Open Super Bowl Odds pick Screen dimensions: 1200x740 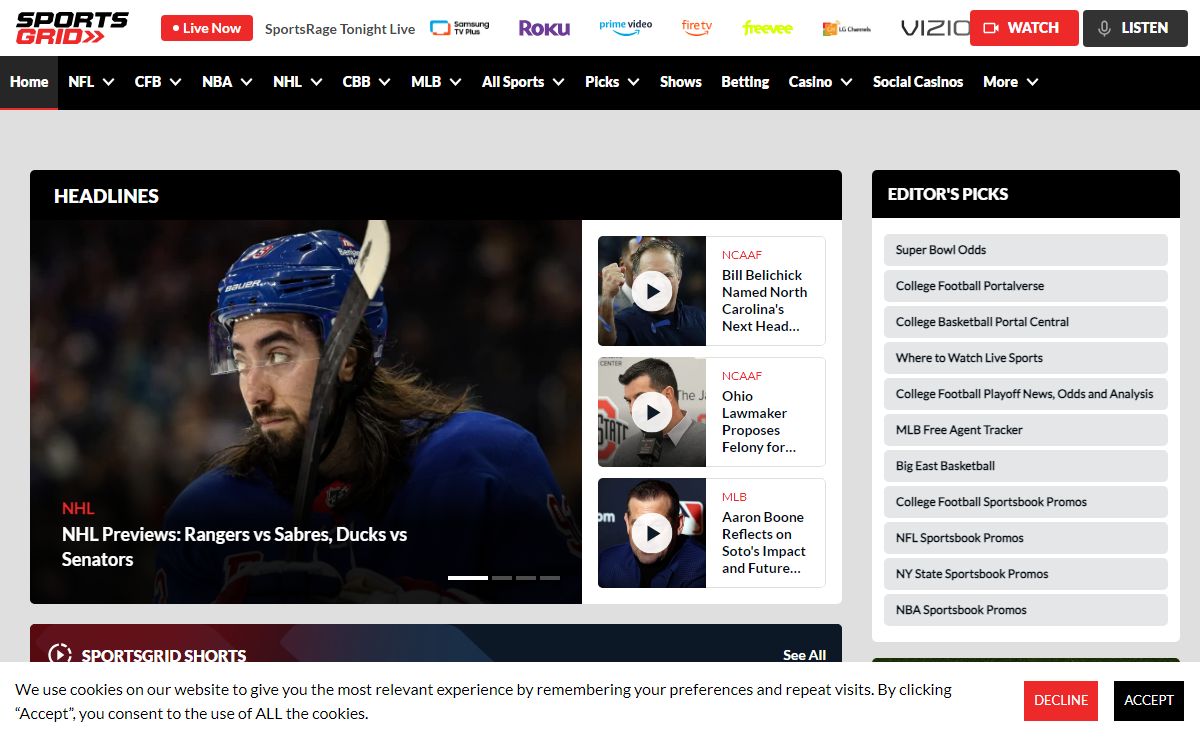1026,250
